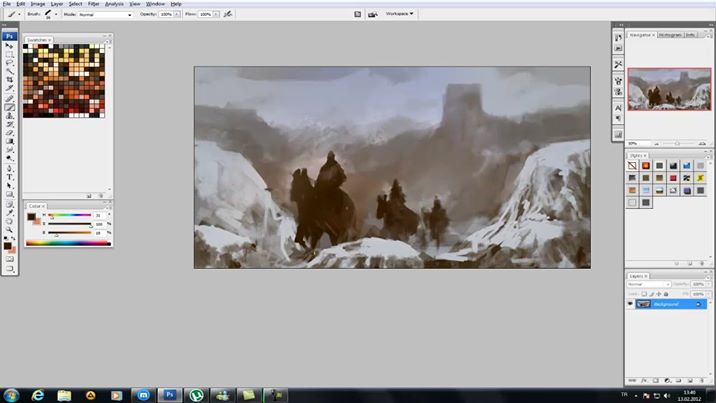This screenshot has height=403, width=716.
Task: Select the Move tool
Action: click(x=10, y=46)
